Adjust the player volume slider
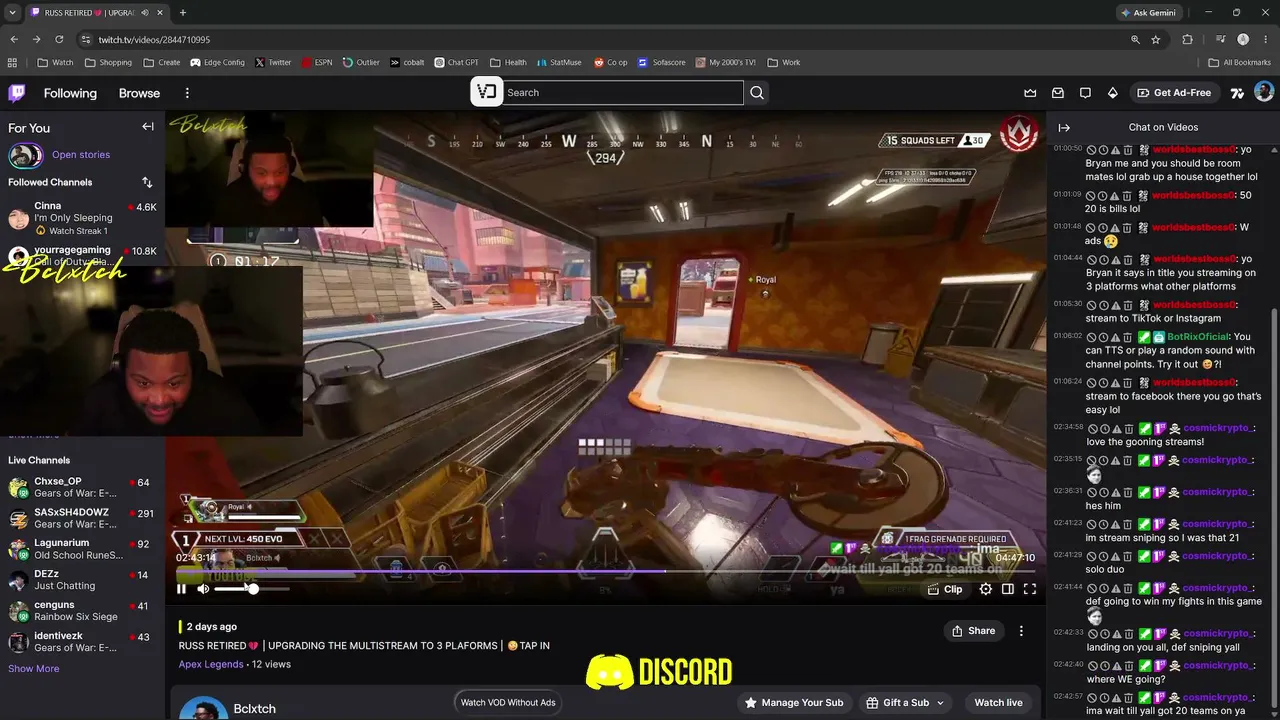 [252, 589]
